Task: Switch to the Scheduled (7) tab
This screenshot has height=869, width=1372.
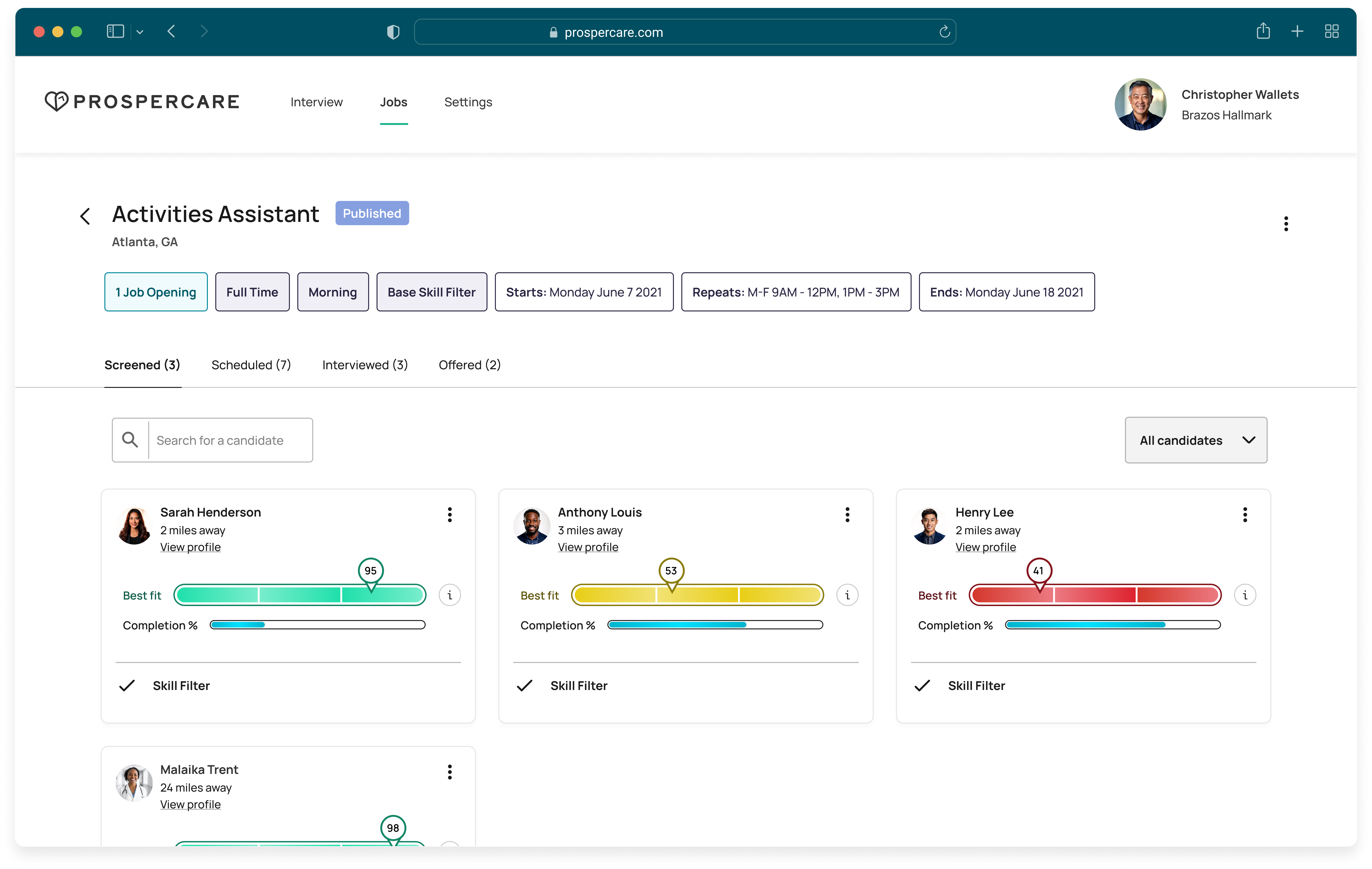Action: (x=251, y=365)
